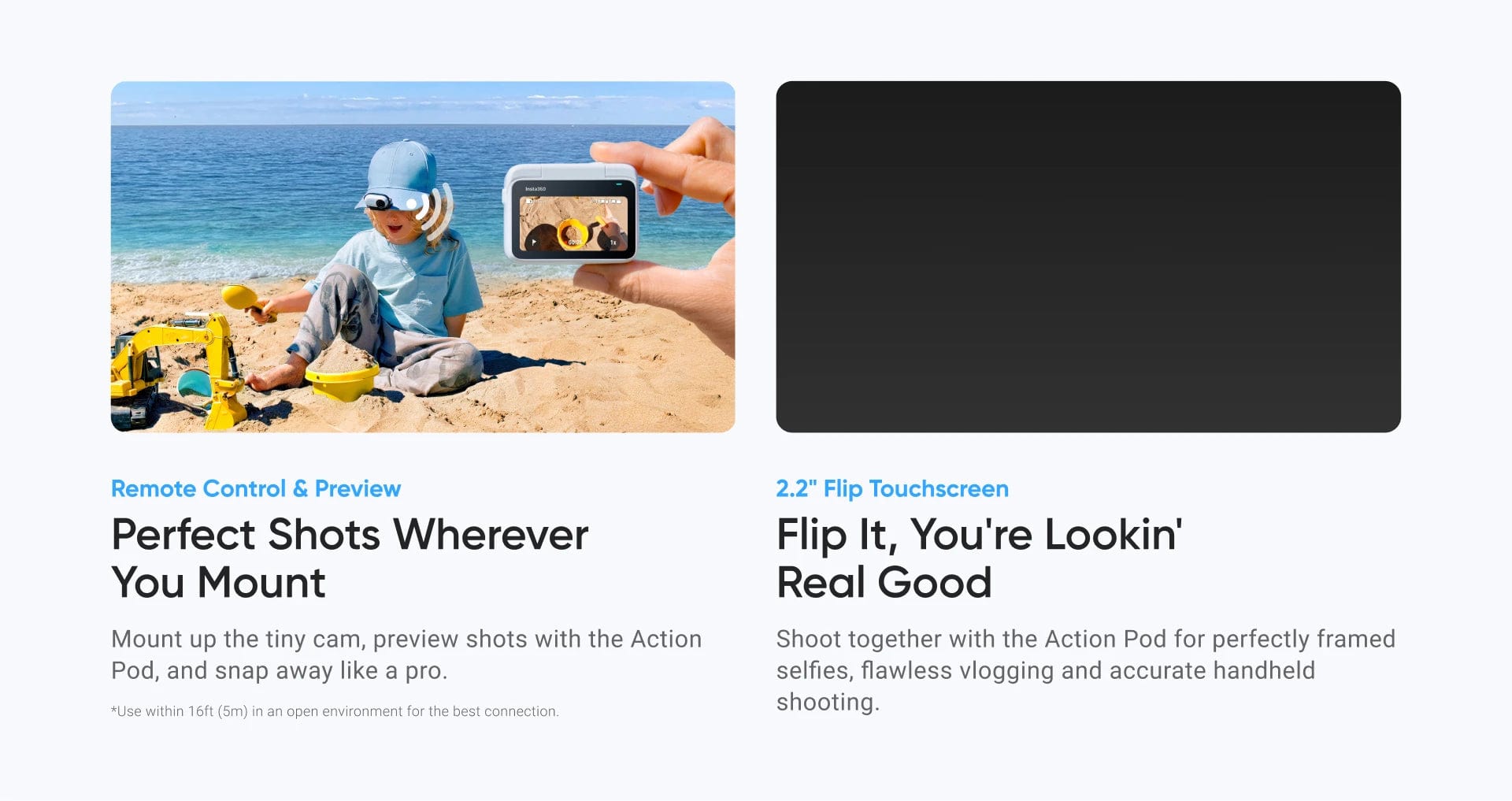Select the Perfect Shots Wherever You Mount heading
This screenshot has width=1512, height=801.
[350, 558]
